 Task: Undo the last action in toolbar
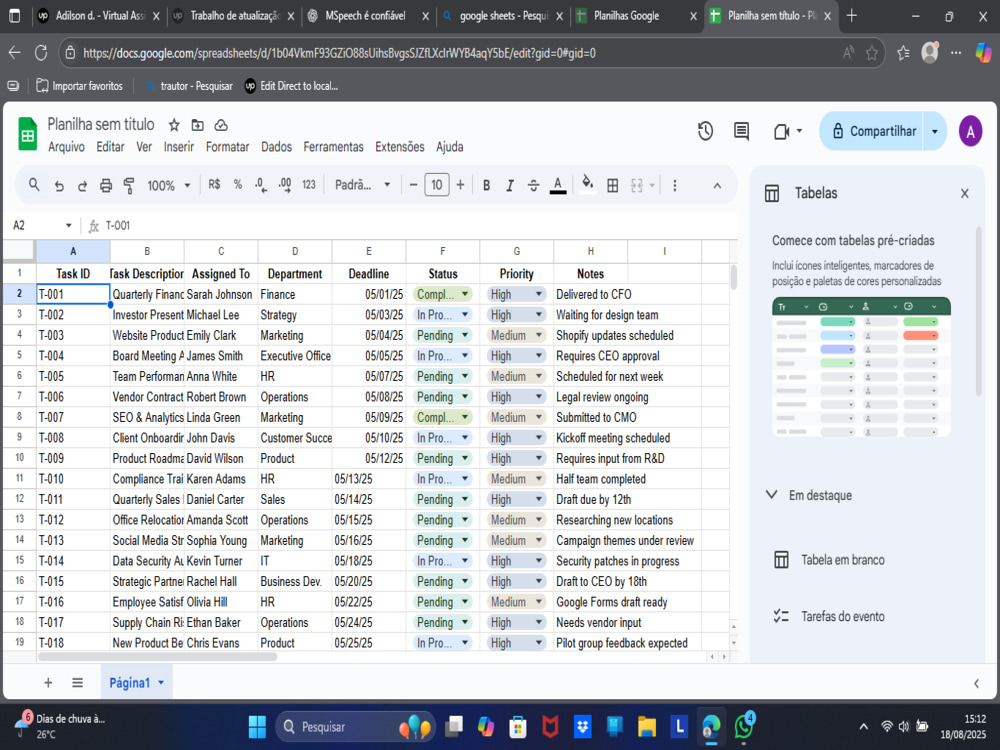(x=59, y=186)
